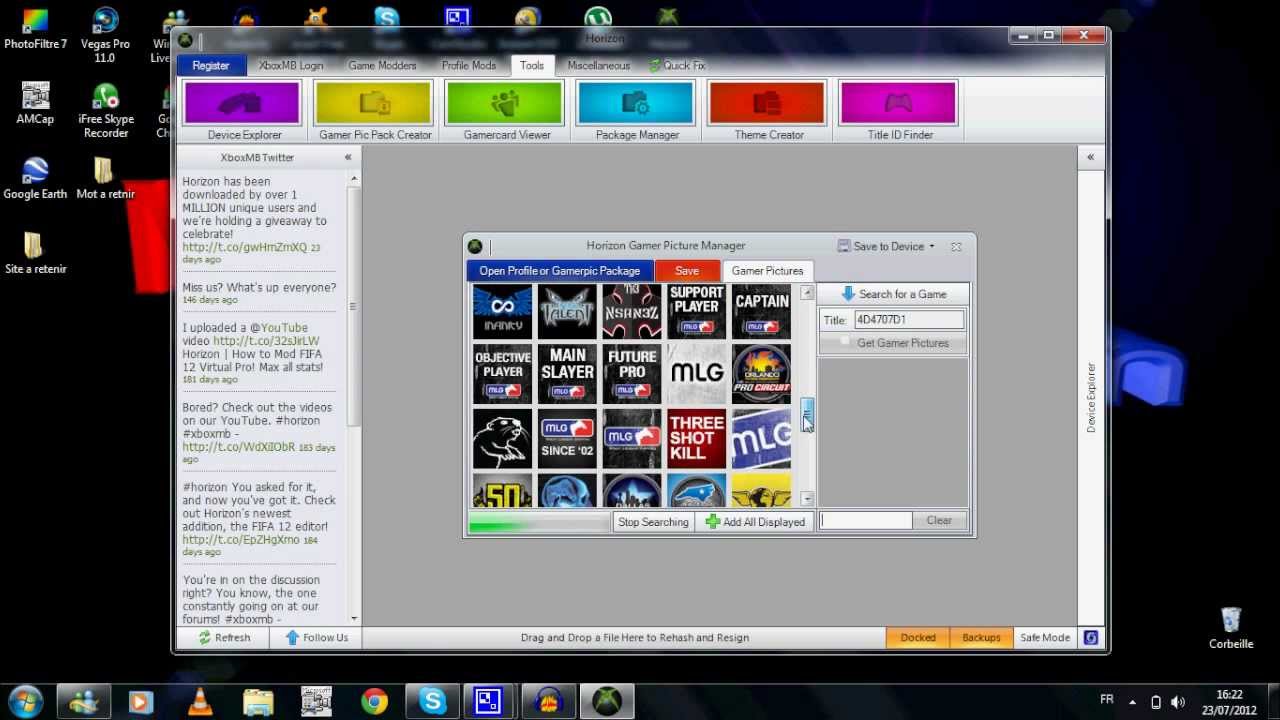Image resolution: width=1280 pixels, height=720 pixels.
Task: Open the t.co/EpZHgXmo FIFA 12 editor link
Action: (241, 540)
